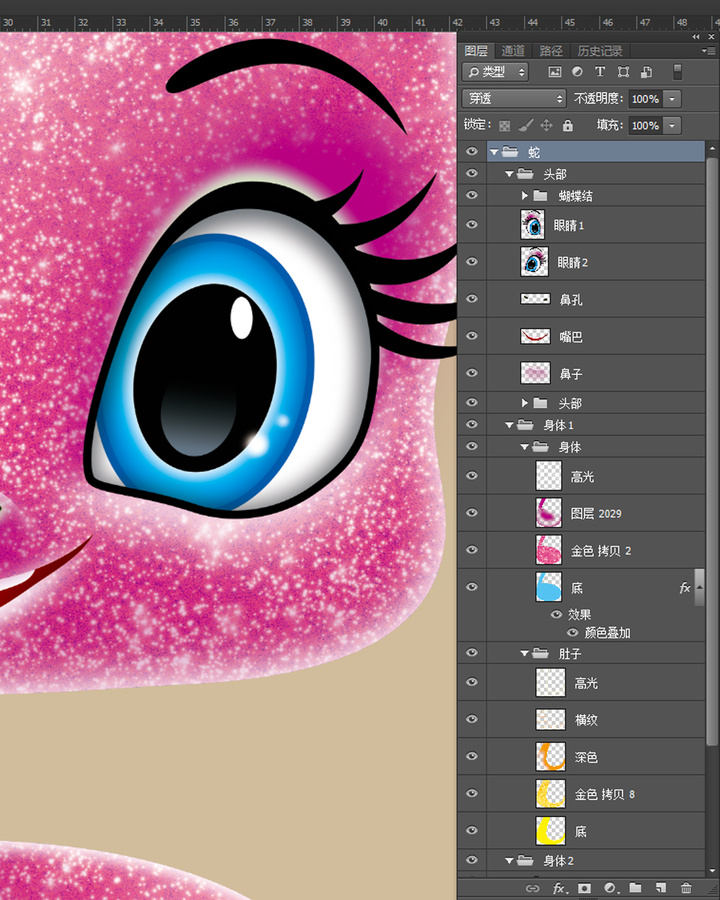The image size is (720, 900).
Task: Hide the 鼻孔 layer
Action: [472, 298]
